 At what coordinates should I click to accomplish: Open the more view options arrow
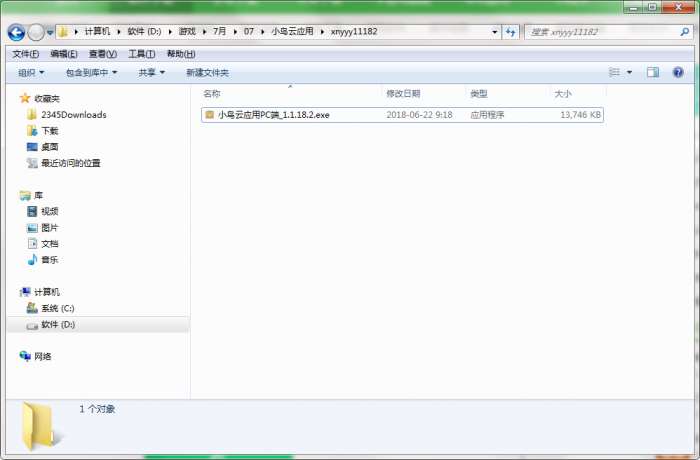(629, 72)
